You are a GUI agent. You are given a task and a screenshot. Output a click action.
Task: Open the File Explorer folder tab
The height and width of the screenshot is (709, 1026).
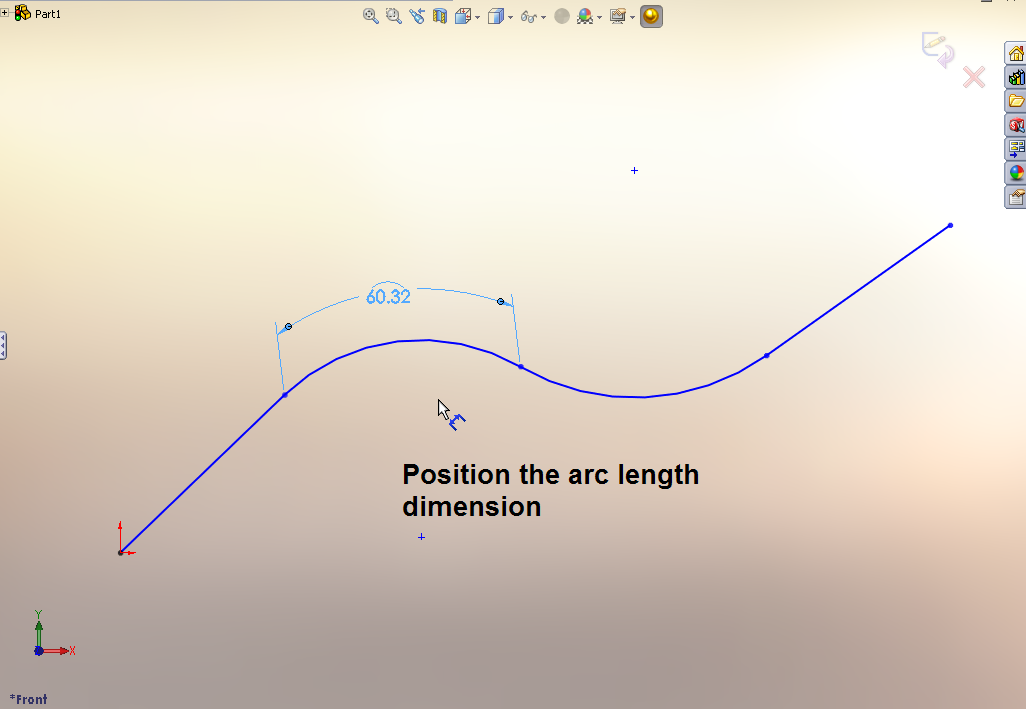(x=1016, y=101)
